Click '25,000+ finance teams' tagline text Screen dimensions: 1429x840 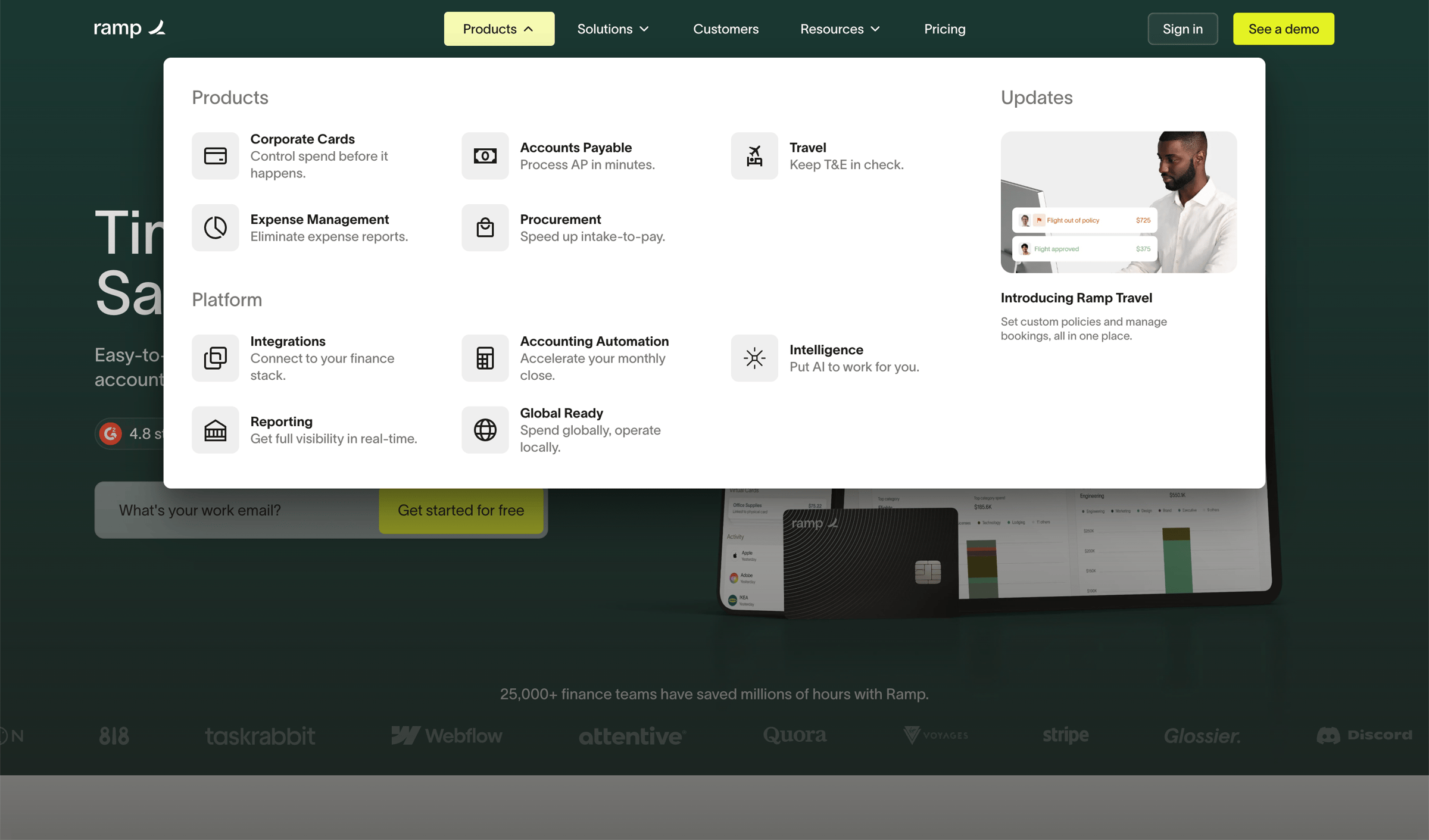(714, 694)
